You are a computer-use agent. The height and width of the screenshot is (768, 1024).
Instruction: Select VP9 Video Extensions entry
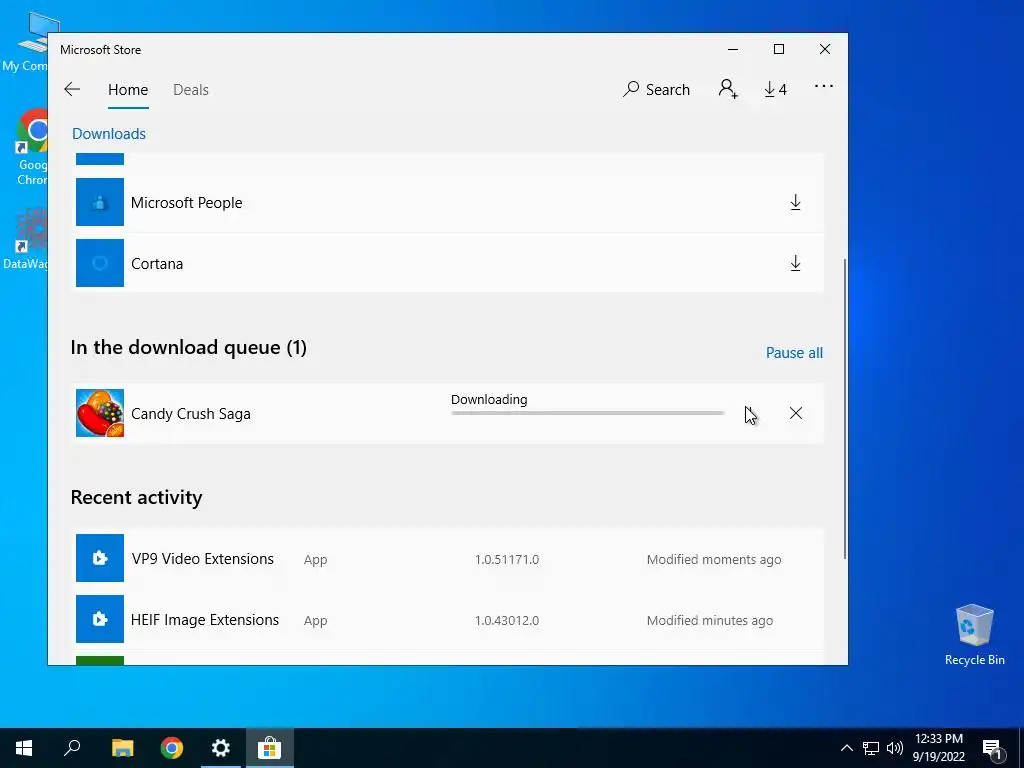(202, 559)
